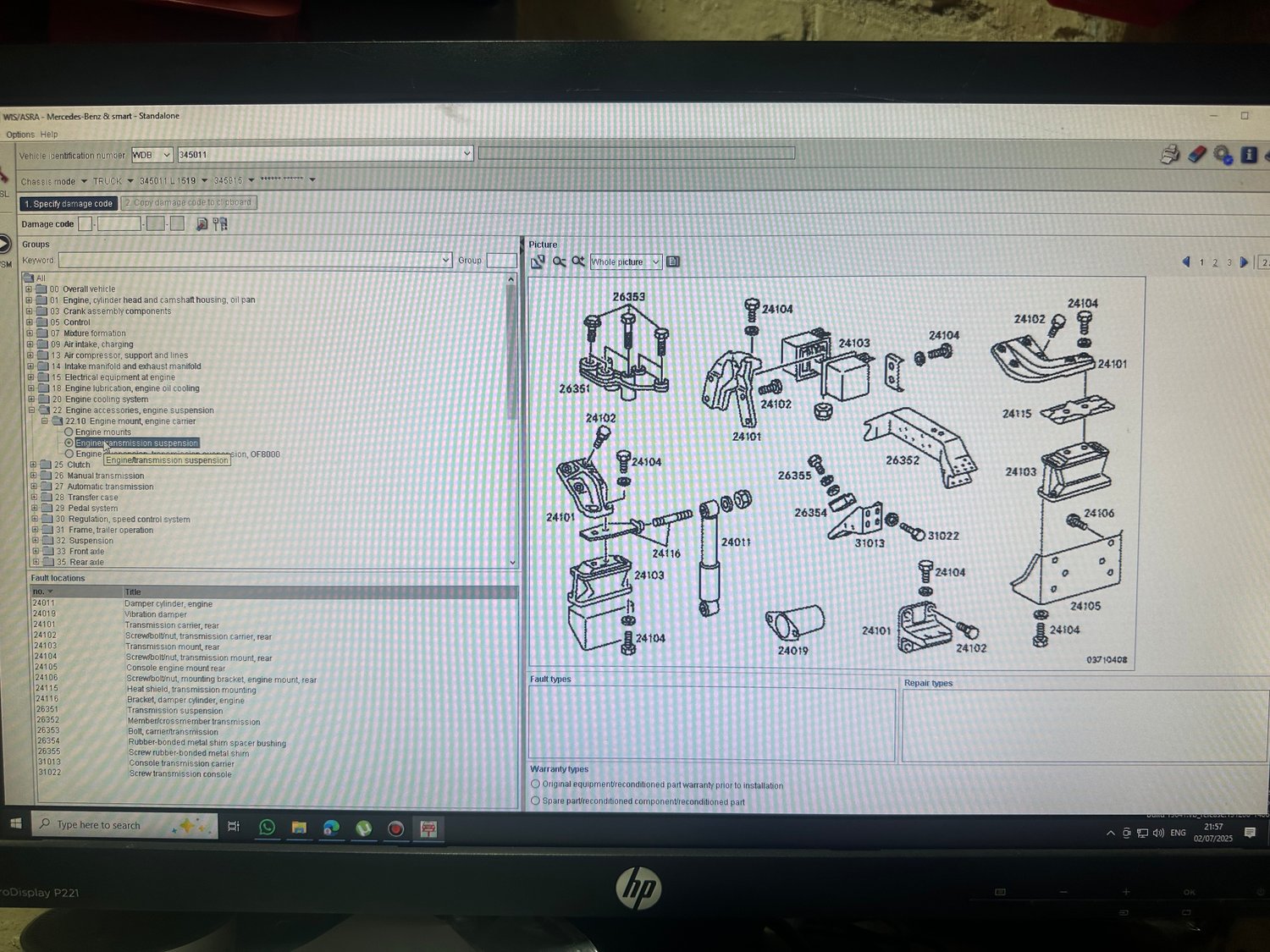Click the volume icon in system tray
The height and width of the screenshot is (952, 1270).
1157,834
